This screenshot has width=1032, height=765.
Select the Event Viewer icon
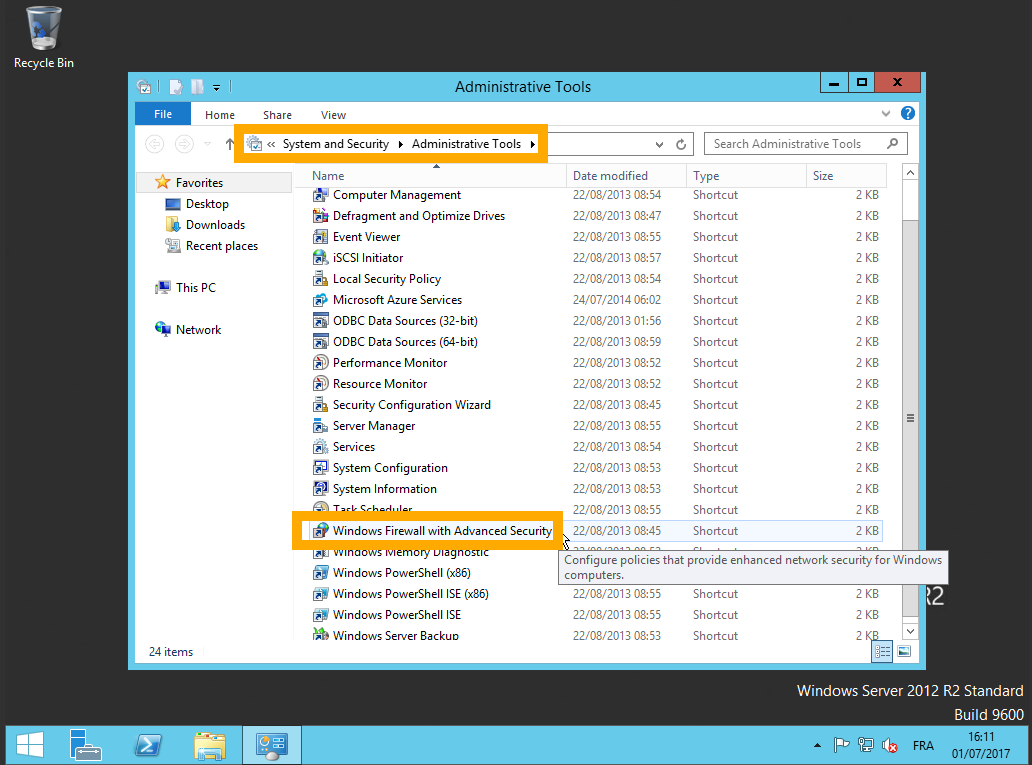(321, 237)
